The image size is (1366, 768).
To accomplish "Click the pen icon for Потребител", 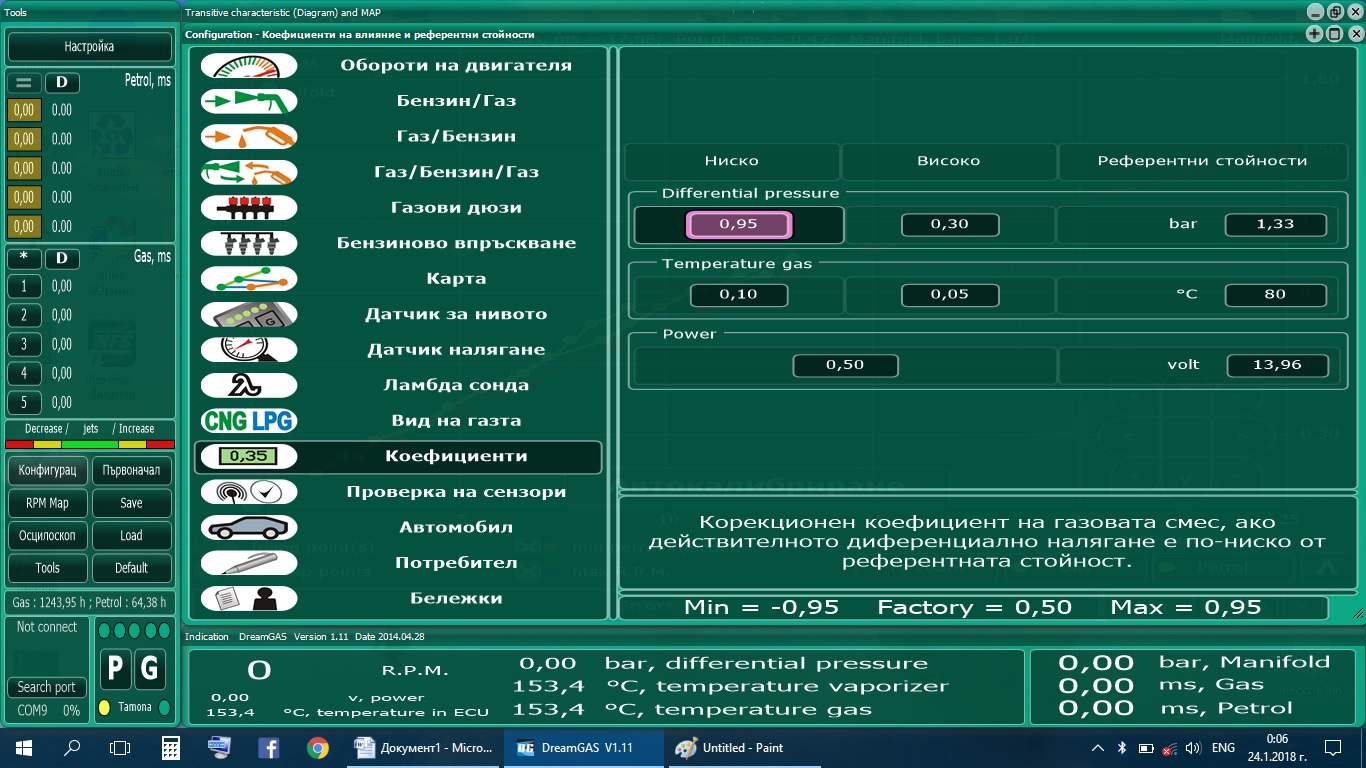I will [x=249, y=563].
